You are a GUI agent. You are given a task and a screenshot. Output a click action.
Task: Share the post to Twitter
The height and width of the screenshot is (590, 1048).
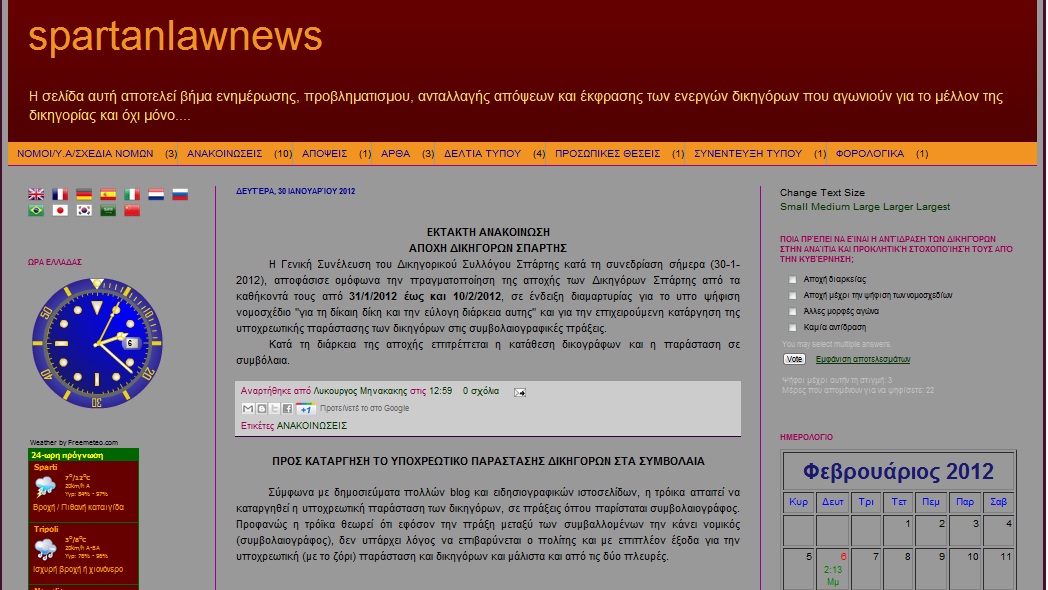click(x=274, y=409)
